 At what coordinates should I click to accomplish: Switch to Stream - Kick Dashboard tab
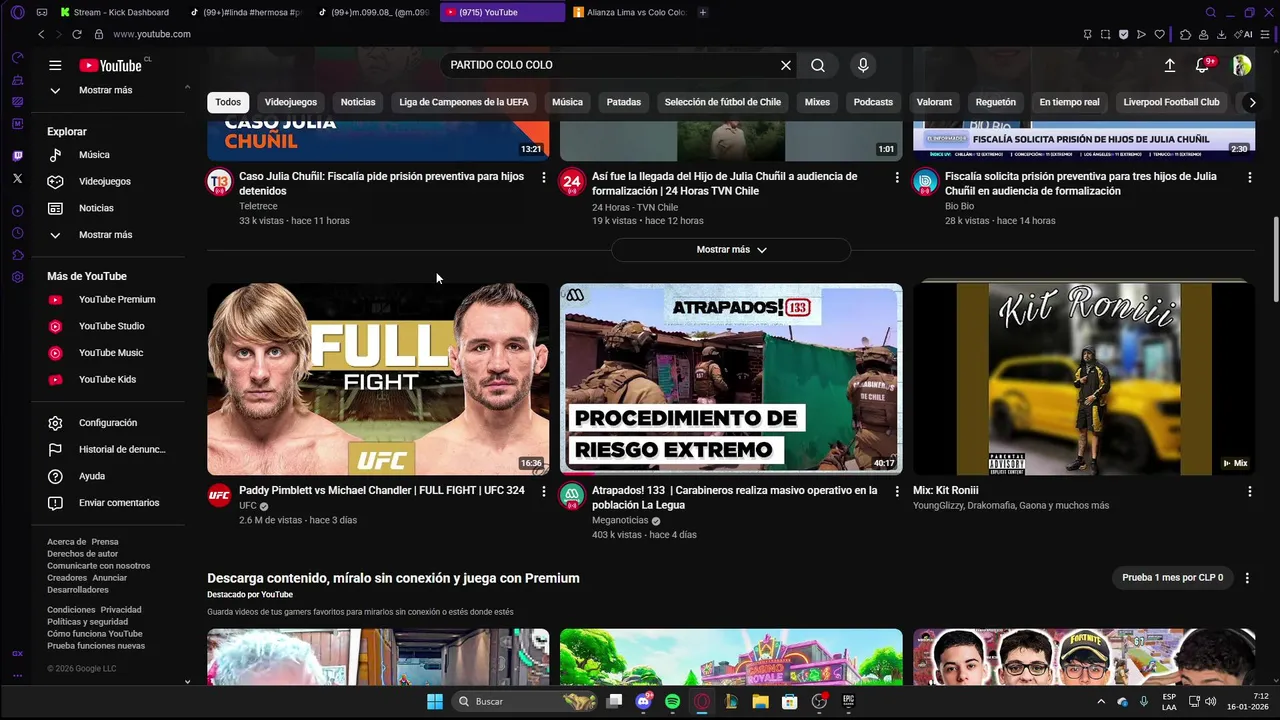coord(120,12)
